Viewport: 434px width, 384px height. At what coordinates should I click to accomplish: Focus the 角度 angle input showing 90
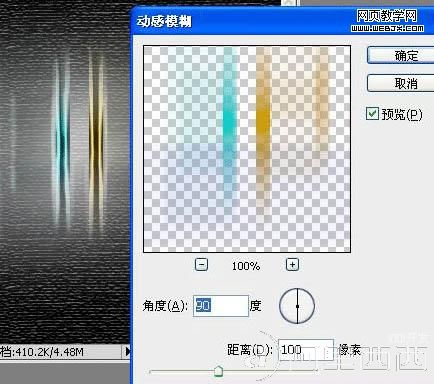221,306
